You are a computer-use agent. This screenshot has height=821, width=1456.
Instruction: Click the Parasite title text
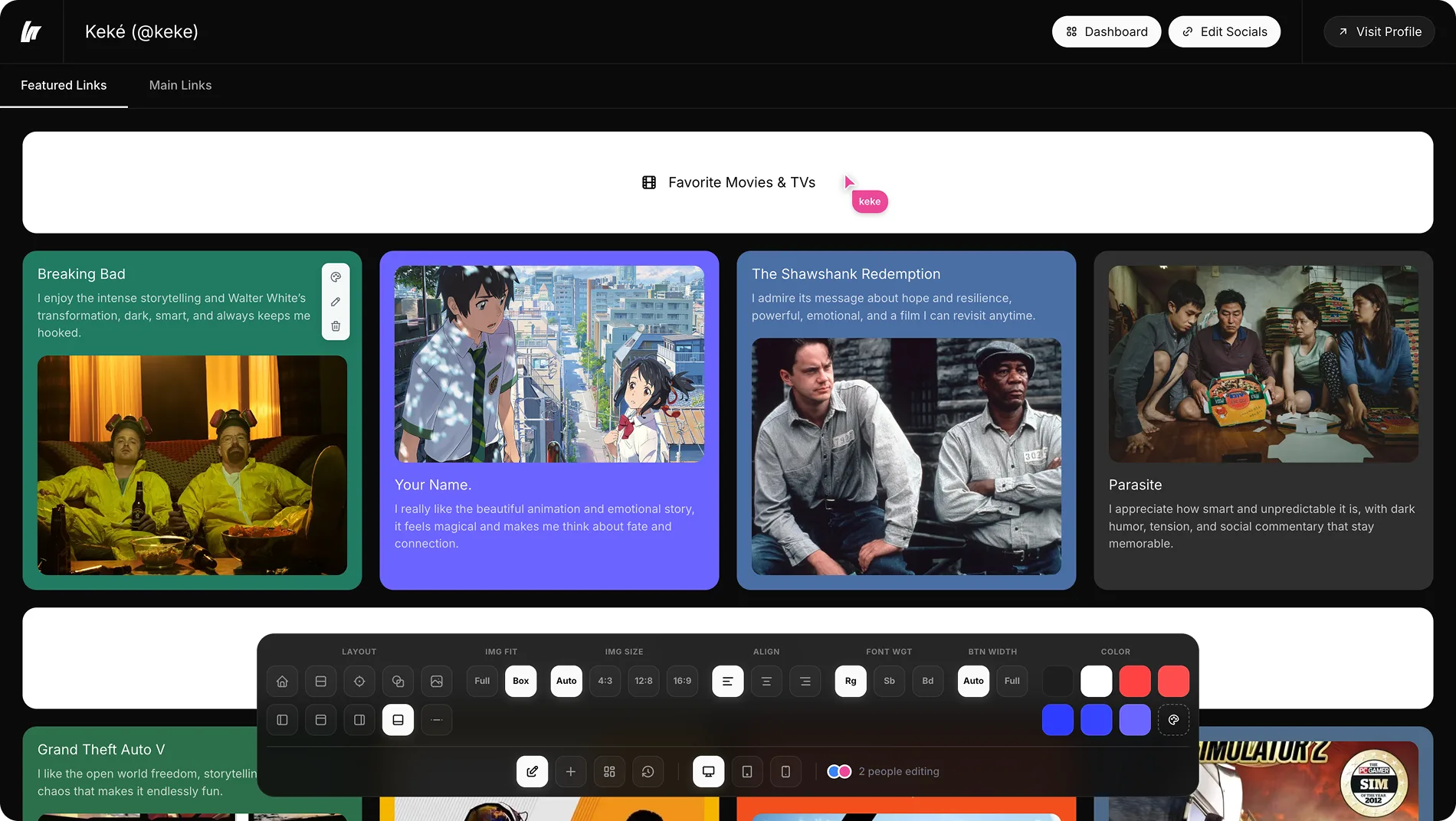tap(1135, 485)
